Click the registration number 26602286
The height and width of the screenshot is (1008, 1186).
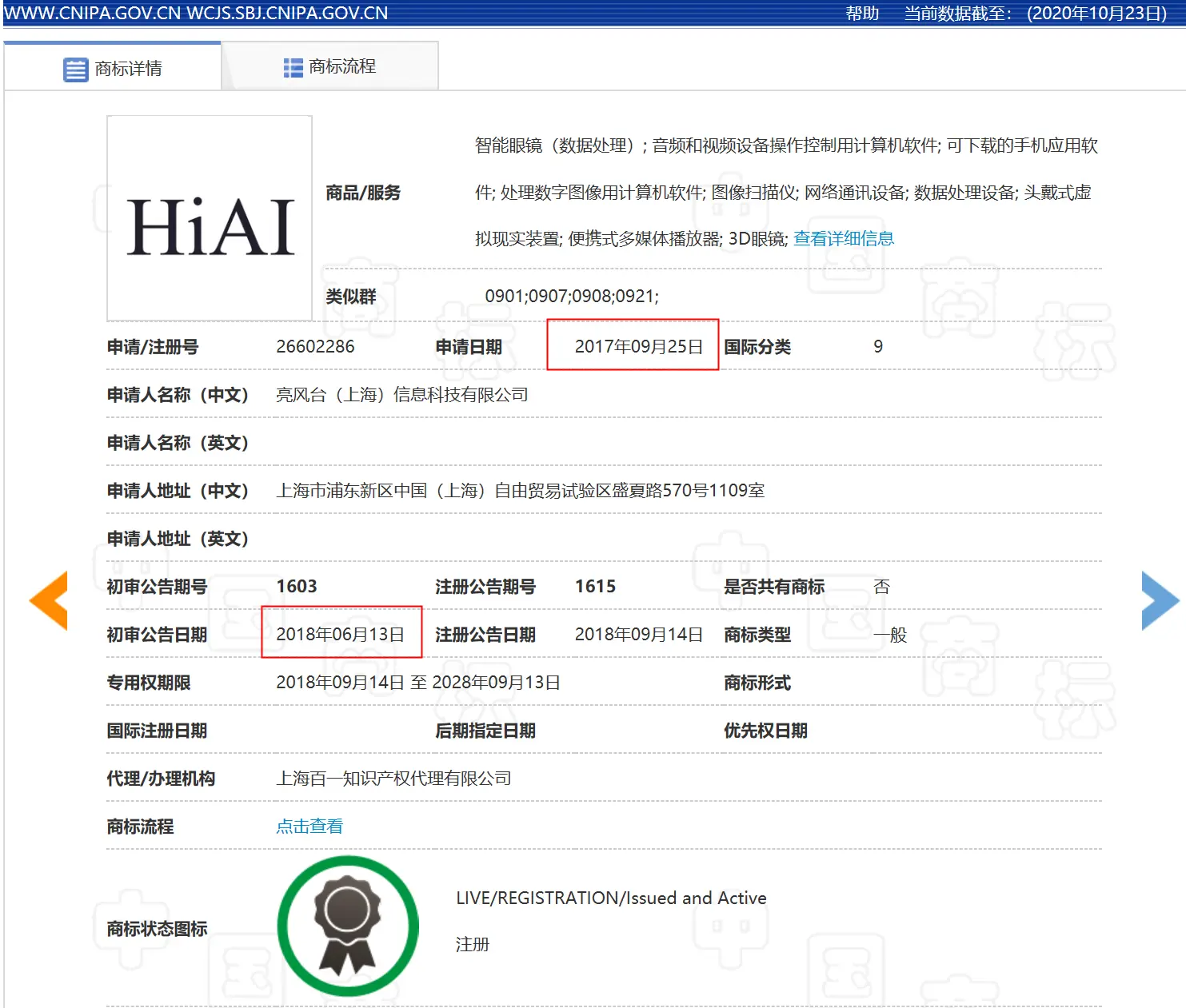click(315, 346)
